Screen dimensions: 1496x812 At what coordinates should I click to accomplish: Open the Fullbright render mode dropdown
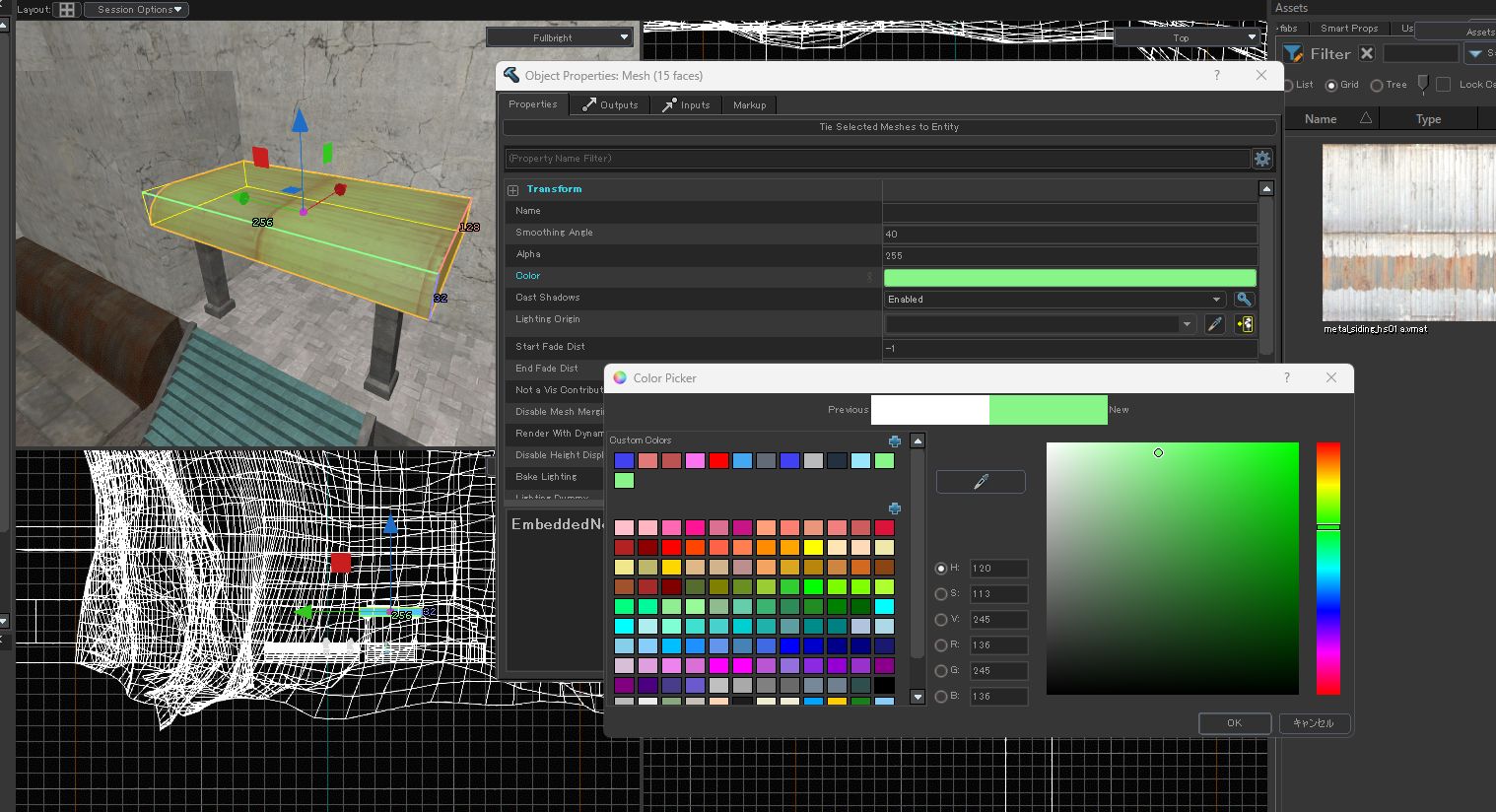click(559, 37)
